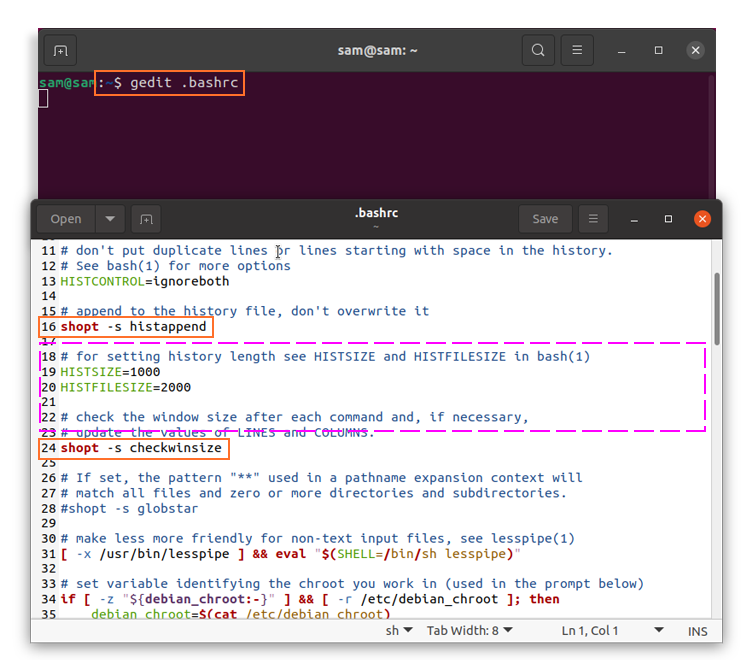Close the gedit .bashrc window
Viewport: 741px width, 660px height.
pyautogui.click(x=703, y=219)
